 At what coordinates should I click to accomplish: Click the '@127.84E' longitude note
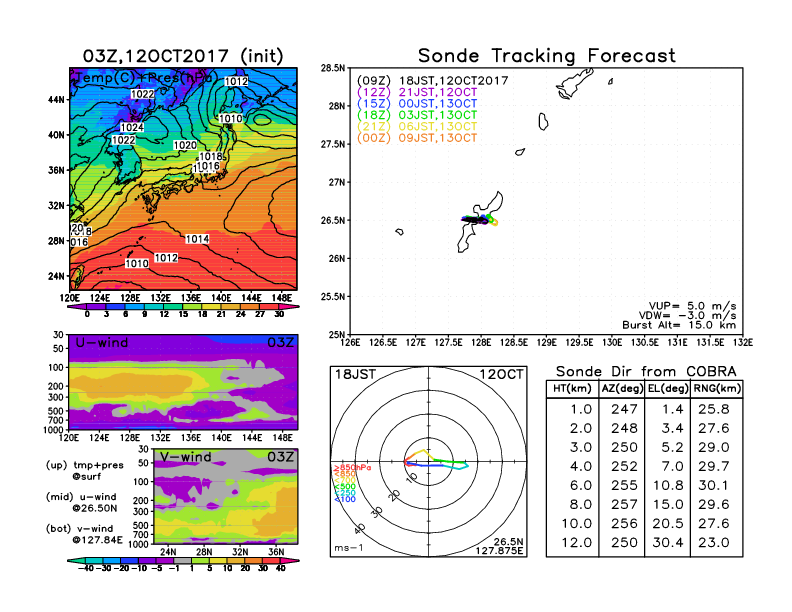click(x=97, y=540)
